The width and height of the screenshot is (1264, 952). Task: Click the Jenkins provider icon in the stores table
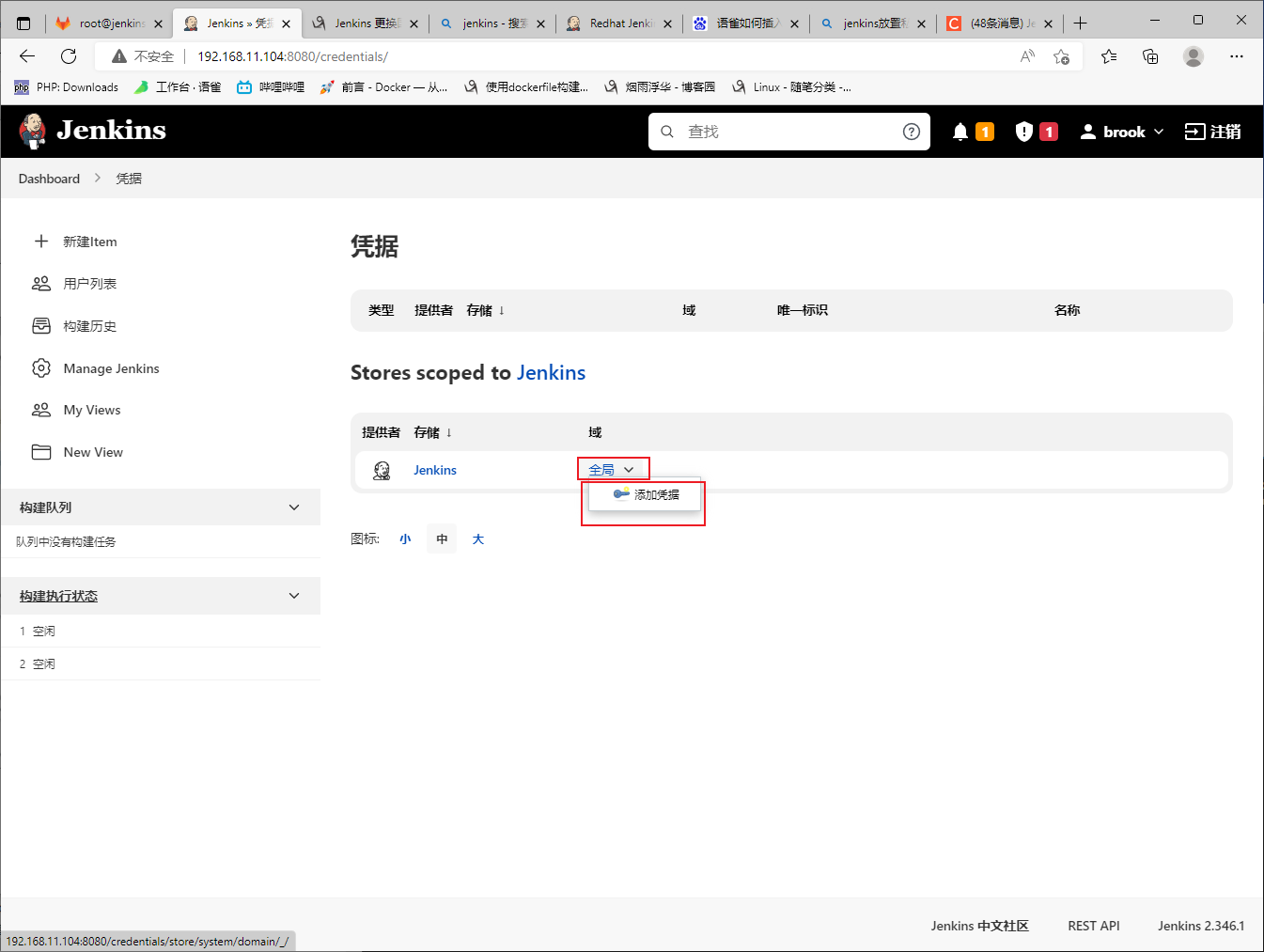click(382, 470)
